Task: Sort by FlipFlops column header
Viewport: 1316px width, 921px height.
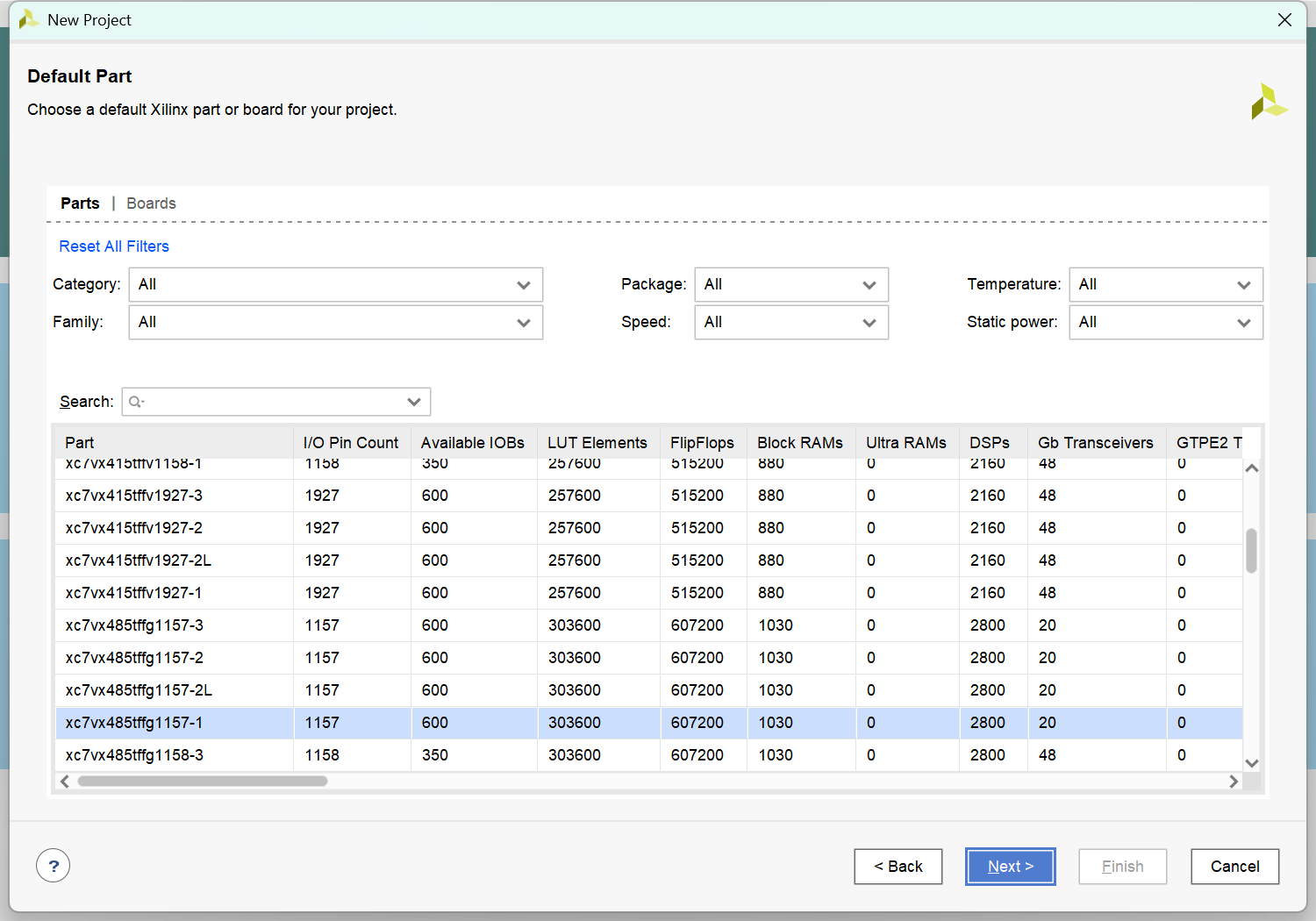Action: (x=704, y=443)
